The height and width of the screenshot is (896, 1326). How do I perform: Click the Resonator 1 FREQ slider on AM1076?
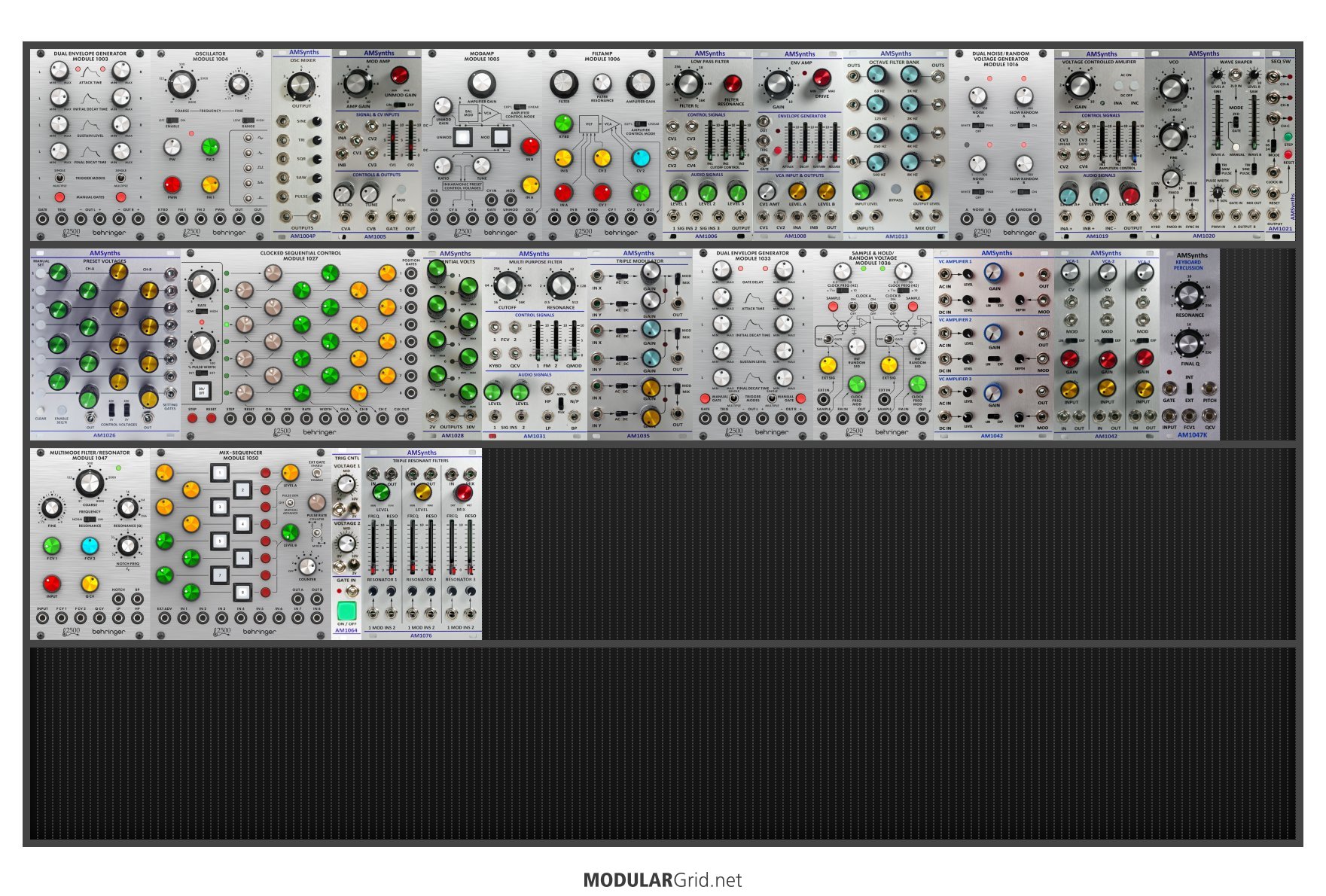(x=374, y=547)
